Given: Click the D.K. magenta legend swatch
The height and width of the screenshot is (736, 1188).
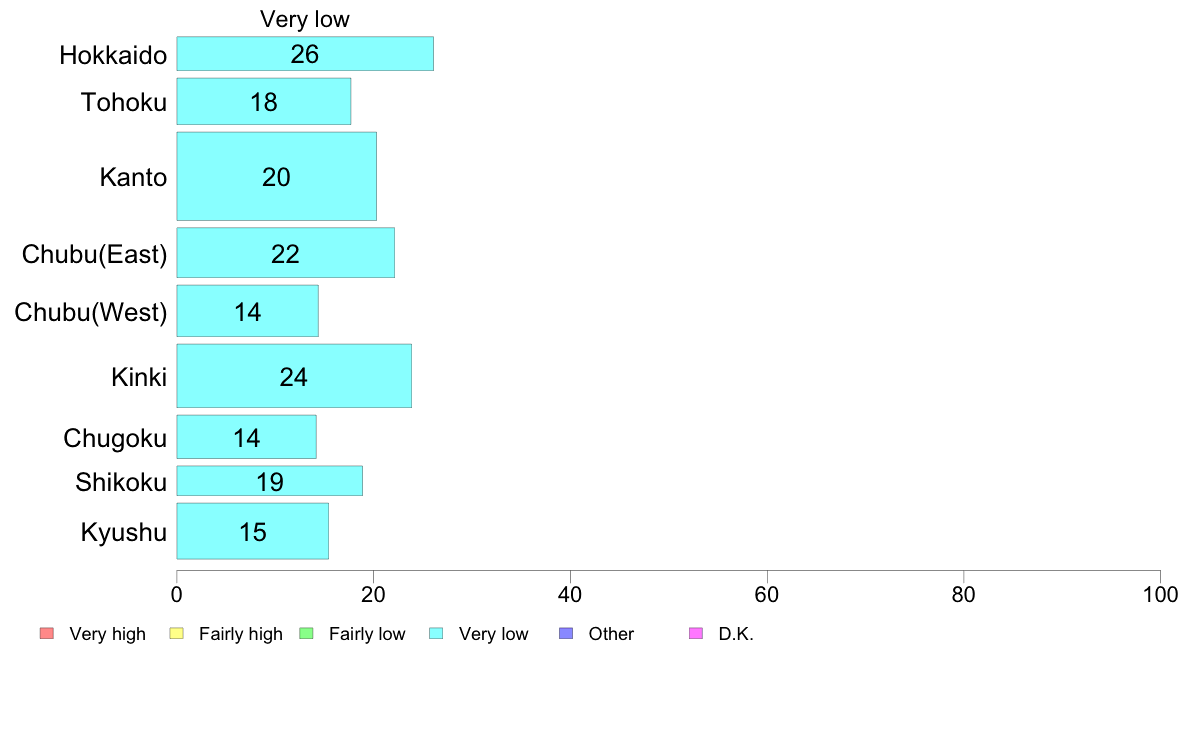Looking at the screenshot, I should click(696, 633).
